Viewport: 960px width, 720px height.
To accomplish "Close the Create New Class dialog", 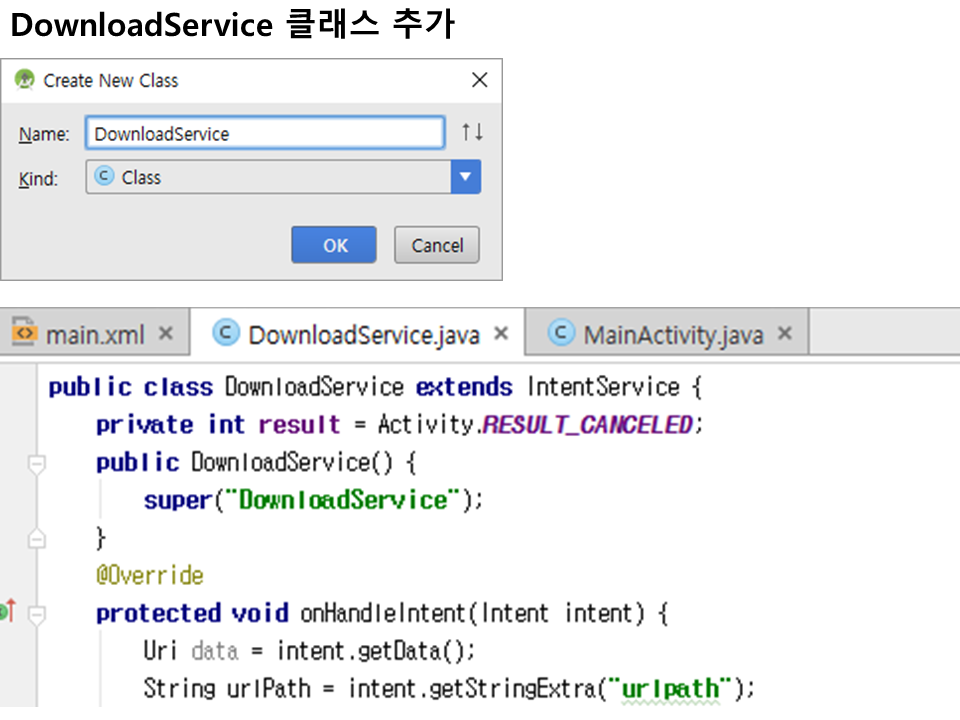I will (x=479, y=81).
